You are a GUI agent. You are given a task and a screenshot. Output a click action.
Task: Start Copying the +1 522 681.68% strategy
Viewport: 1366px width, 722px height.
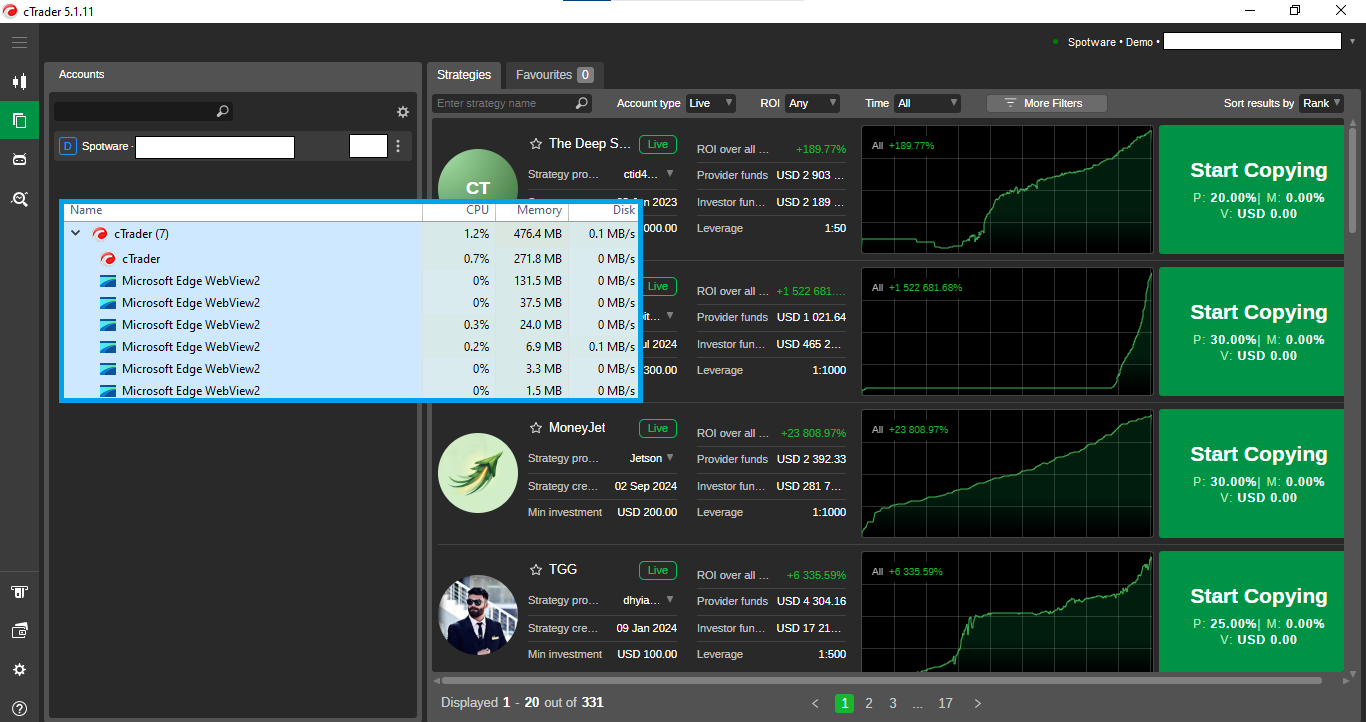(1251, 331)
